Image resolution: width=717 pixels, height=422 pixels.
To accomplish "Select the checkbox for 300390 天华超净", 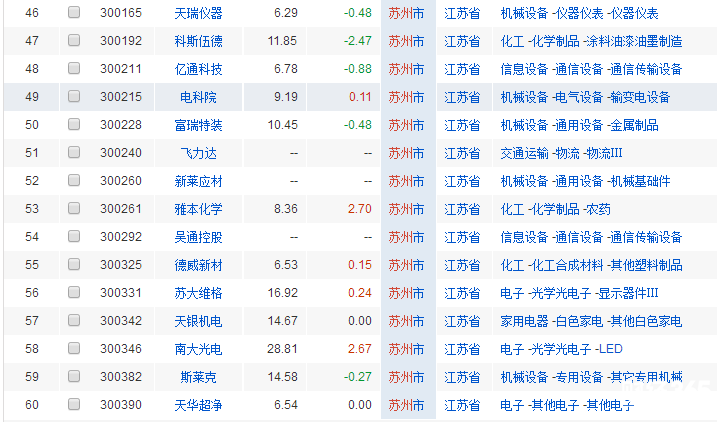I will (x=74, y=404).
